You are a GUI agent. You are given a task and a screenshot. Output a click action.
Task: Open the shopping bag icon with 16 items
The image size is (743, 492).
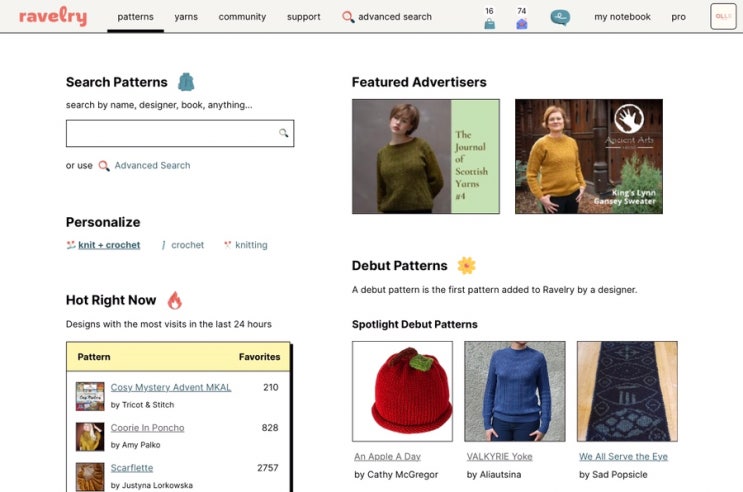(489, 23)
